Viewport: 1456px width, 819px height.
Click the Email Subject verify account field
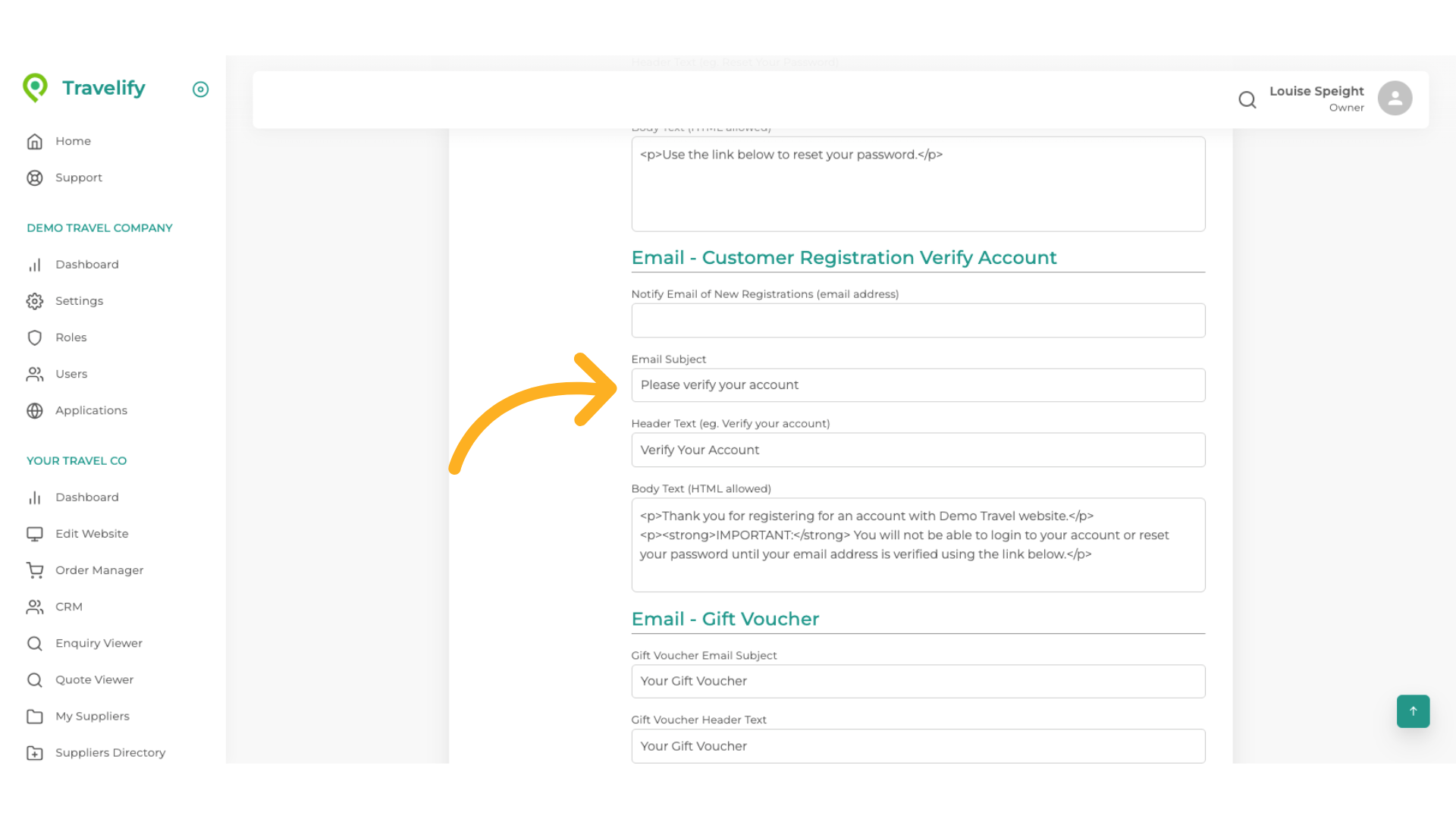918,385
